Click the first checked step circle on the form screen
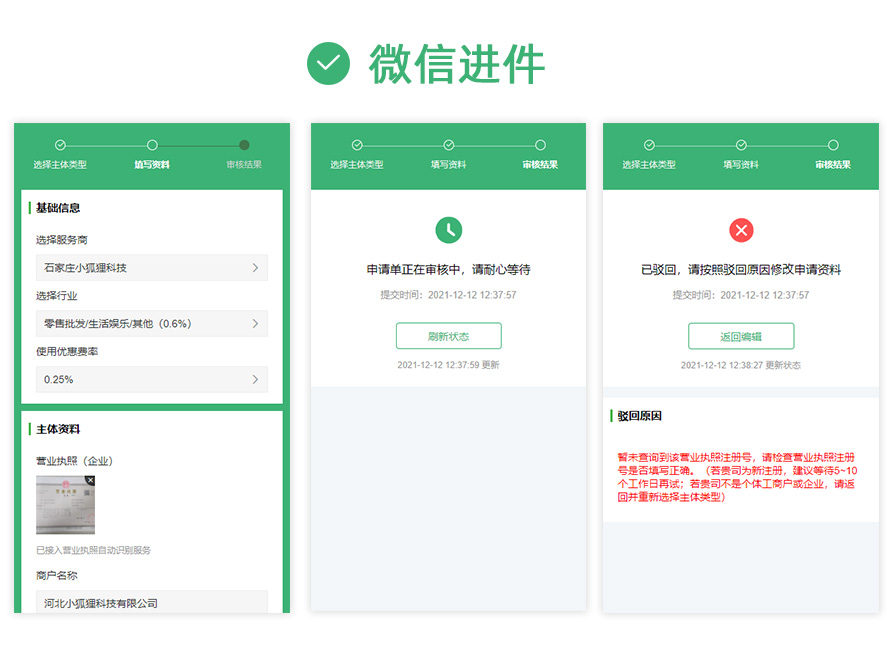Image resolution: width=896 pixels, height=664 pixels. pos(60,145)
